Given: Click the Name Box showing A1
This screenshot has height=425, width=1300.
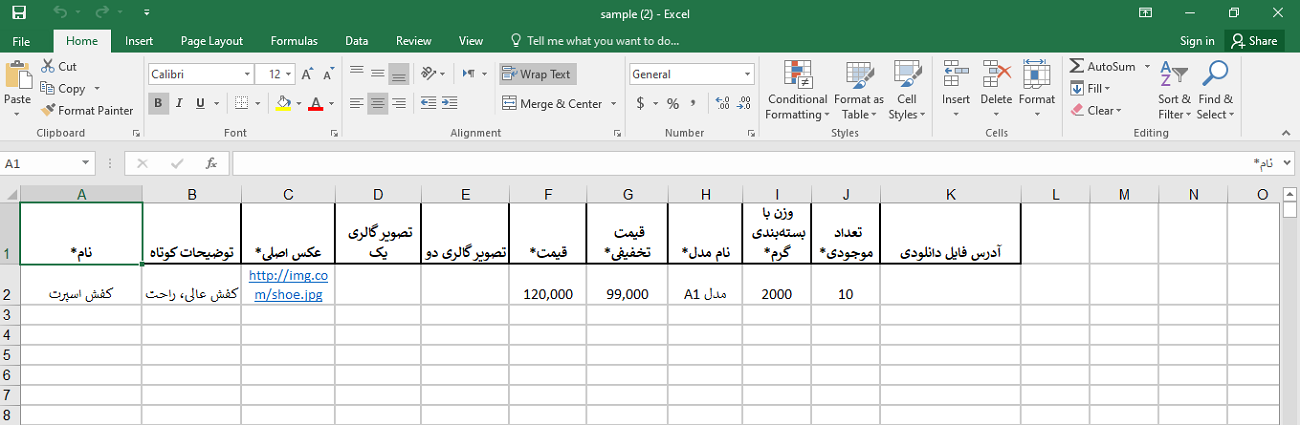Looking at the screenshot, I should pyautogui.click(x=48, y=163).
